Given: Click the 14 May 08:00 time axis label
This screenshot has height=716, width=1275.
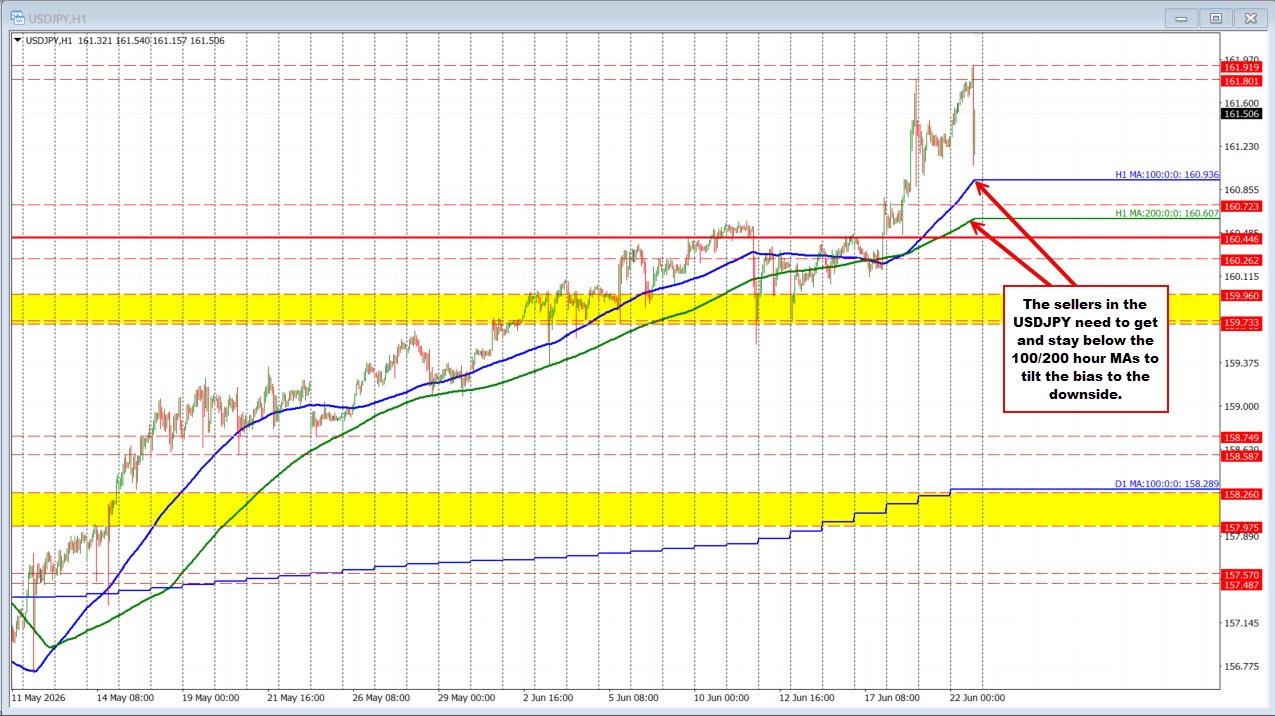Looking at the screenshot, I should click(125, 697).
